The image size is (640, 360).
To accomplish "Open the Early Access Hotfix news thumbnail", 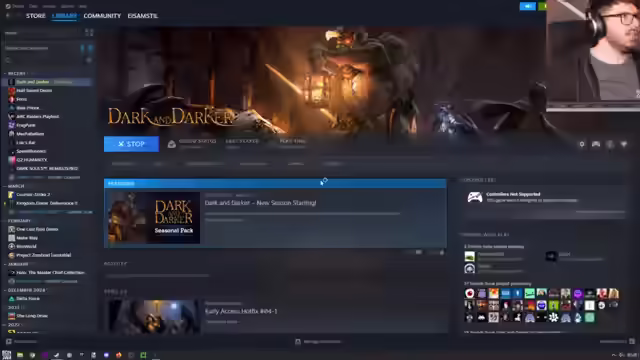I will (154, 317).
